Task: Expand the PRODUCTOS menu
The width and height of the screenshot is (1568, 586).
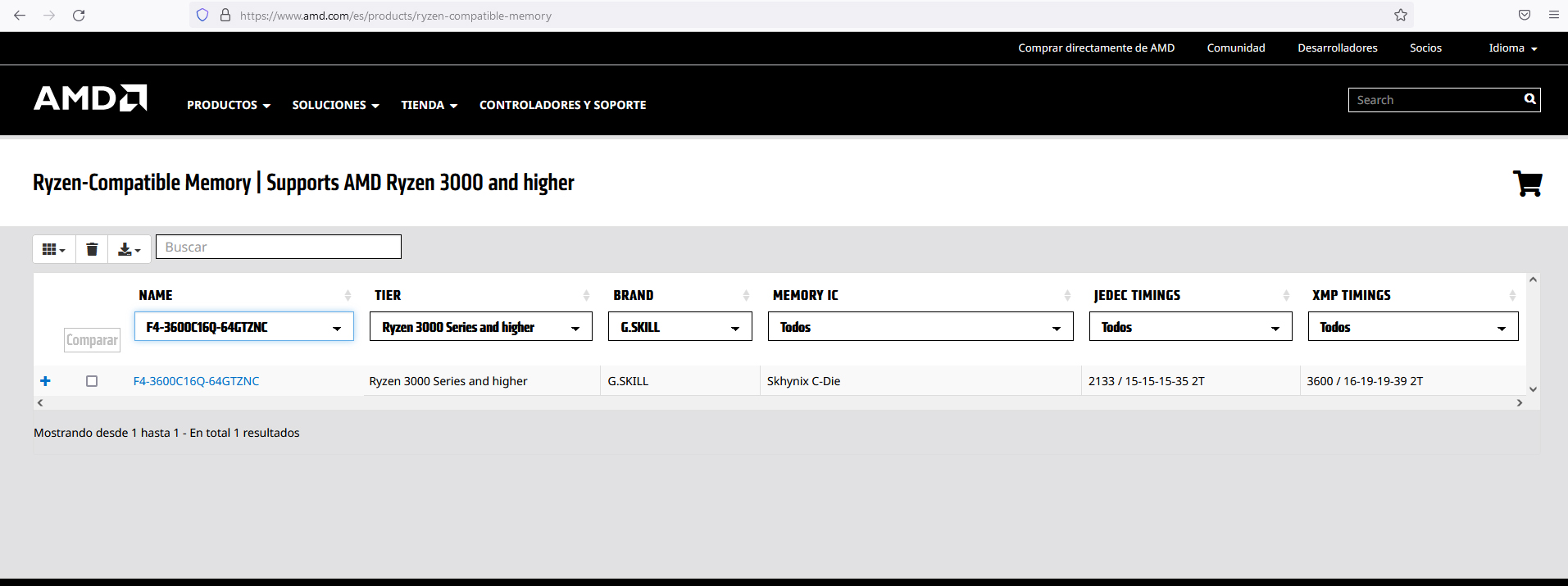Action: pyautogui.click(x=229, y=105)
